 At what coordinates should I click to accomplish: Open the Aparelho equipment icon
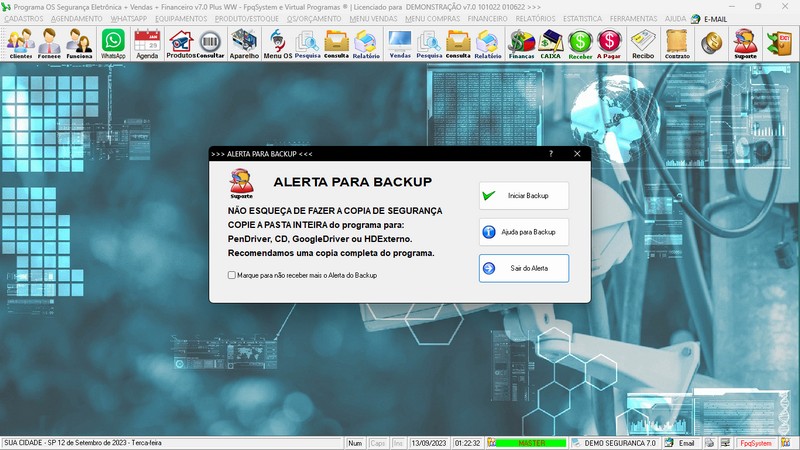[x=244, y=44]
